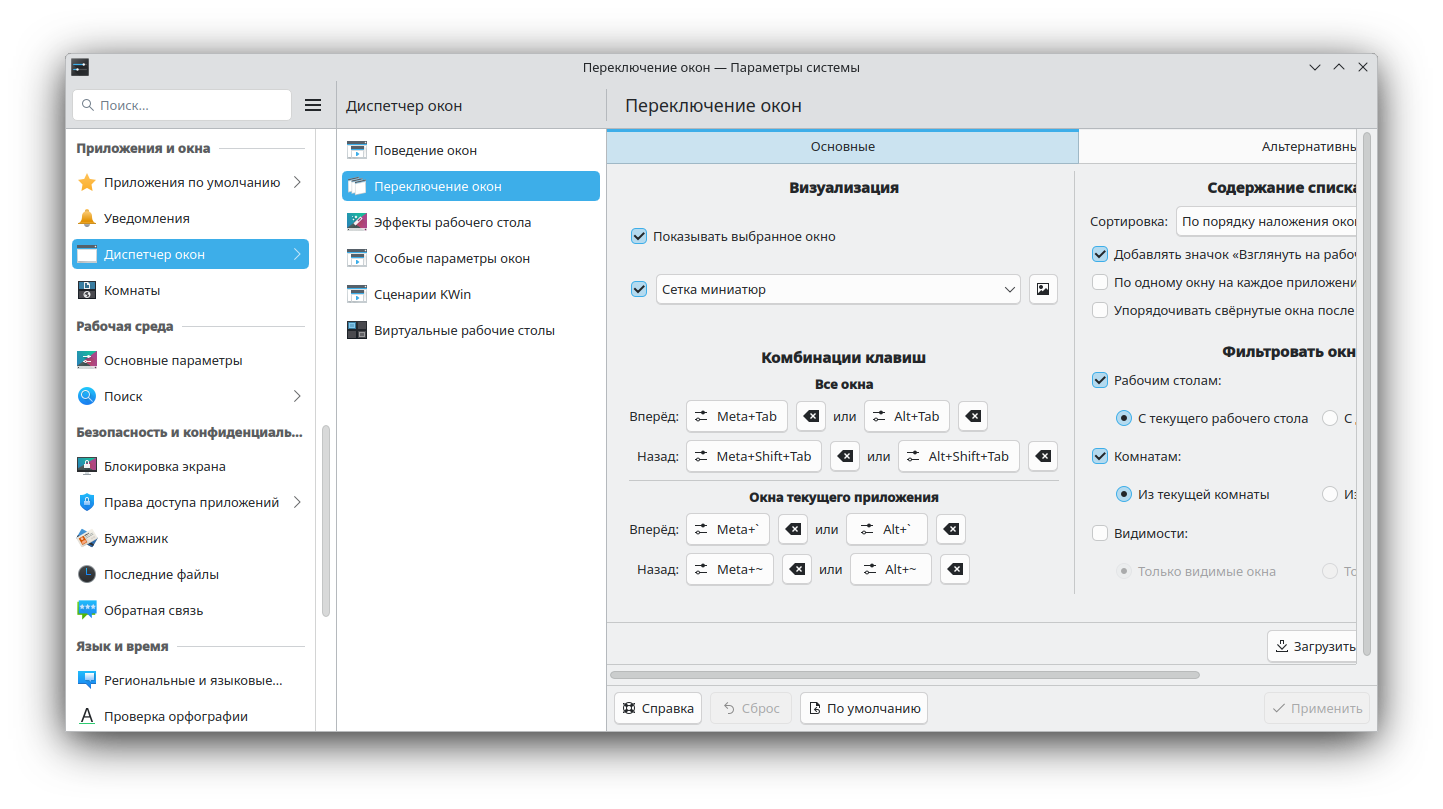Click the Блокировка экрана icon
This screenshot has width=1443, height=809.
click(x=87, y=466)
